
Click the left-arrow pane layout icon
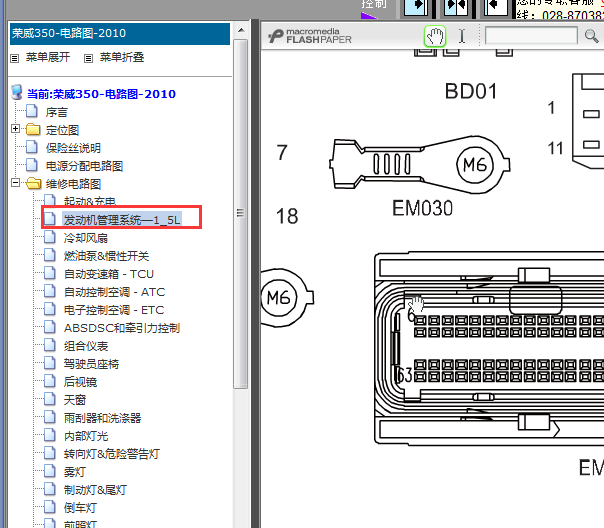(496, 8)
